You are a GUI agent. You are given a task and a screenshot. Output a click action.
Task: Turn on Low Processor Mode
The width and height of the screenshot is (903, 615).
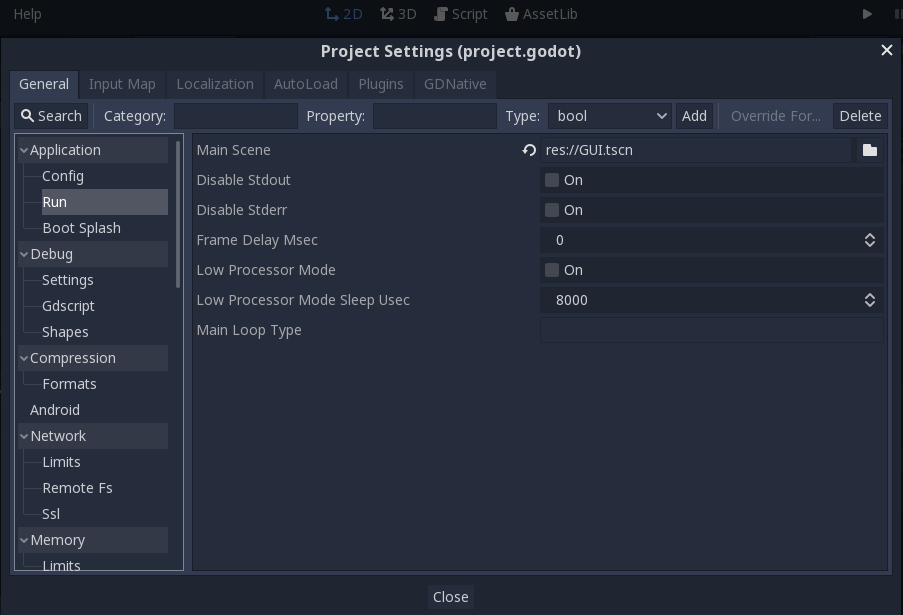click(x=552, y=270)
